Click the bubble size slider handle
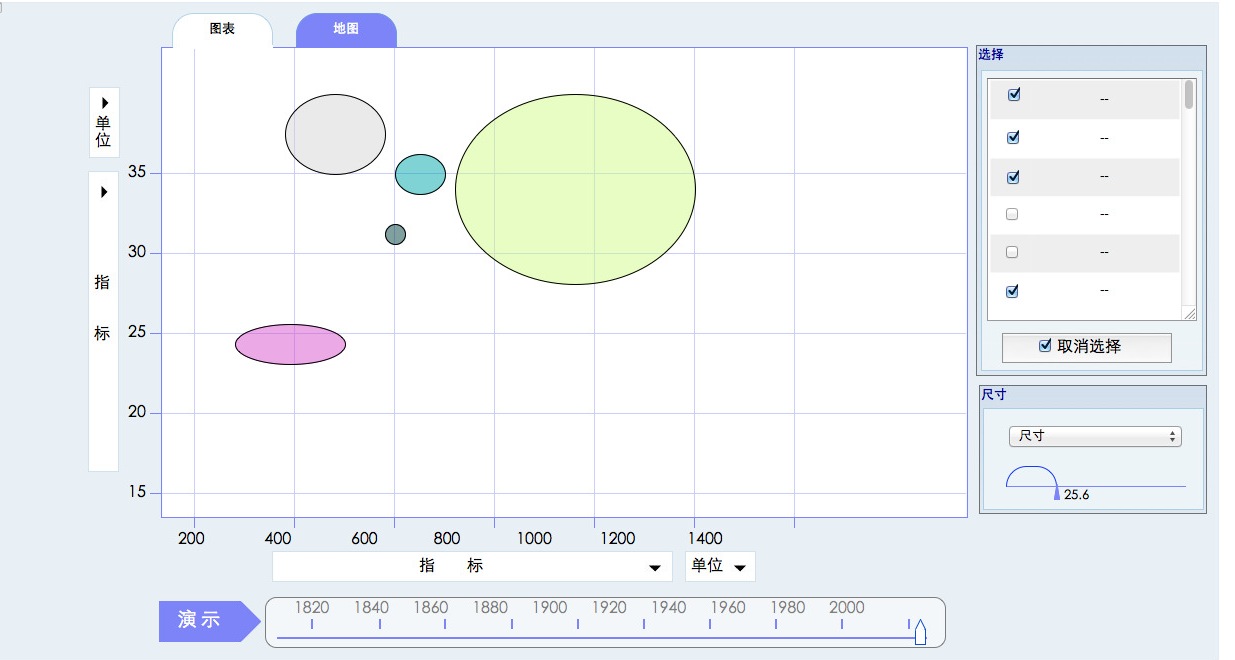Screen dimensions: 1235x660 click(x=1057, y=493)
